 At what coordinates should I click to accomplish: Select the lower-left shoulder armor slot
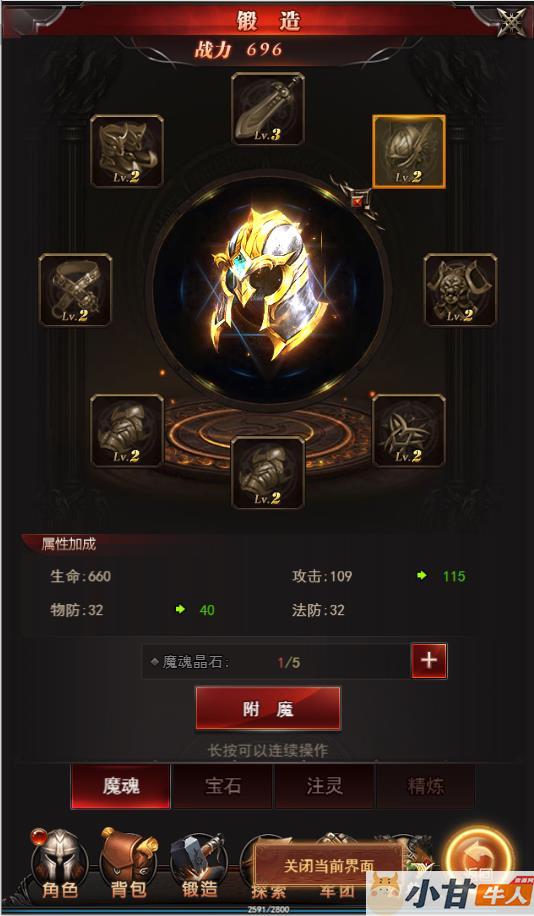pyautogui.click(x=127, y=431)
